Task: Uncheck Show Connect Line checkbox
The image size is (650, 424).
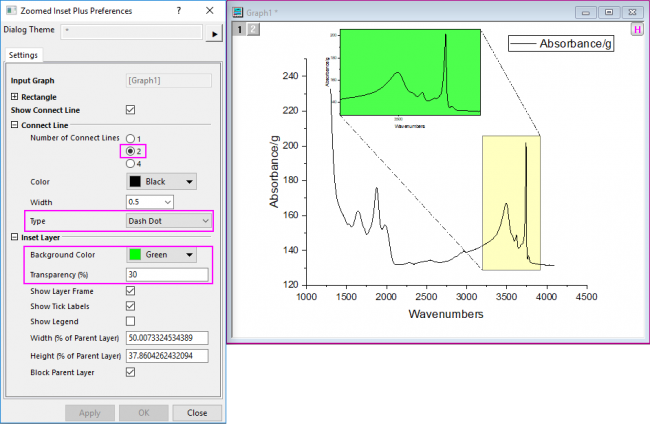Action: point(130,109)
